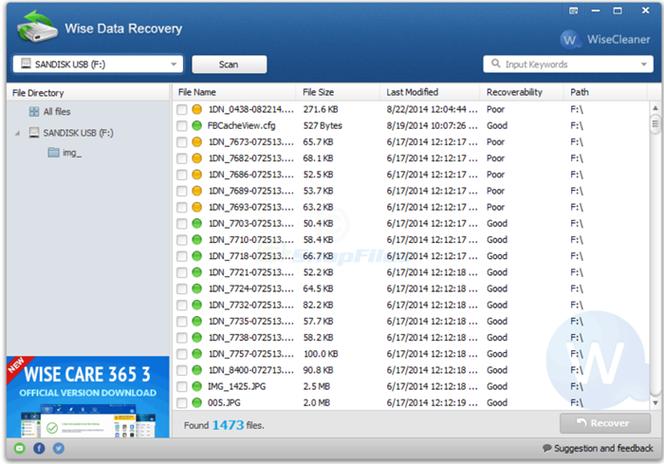The height and width of the screenshot is (464, 664).
Task: Click the All files grid icon
Action: click(34, 112)
